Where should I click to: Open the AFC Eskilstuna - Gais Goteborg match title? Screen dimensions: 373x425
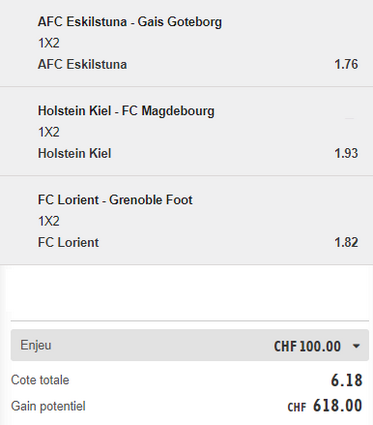[130, 22]
